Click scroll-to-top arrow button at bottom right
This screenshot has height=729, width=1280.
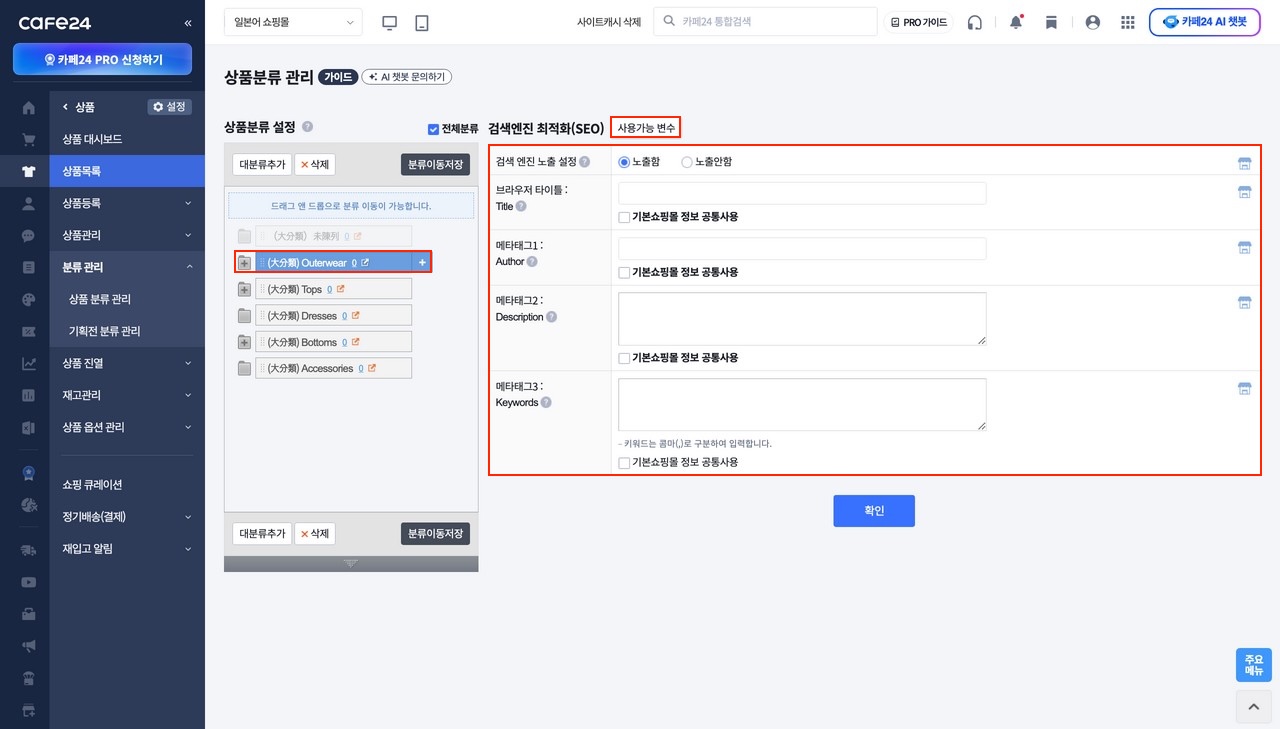[1253, 706]
